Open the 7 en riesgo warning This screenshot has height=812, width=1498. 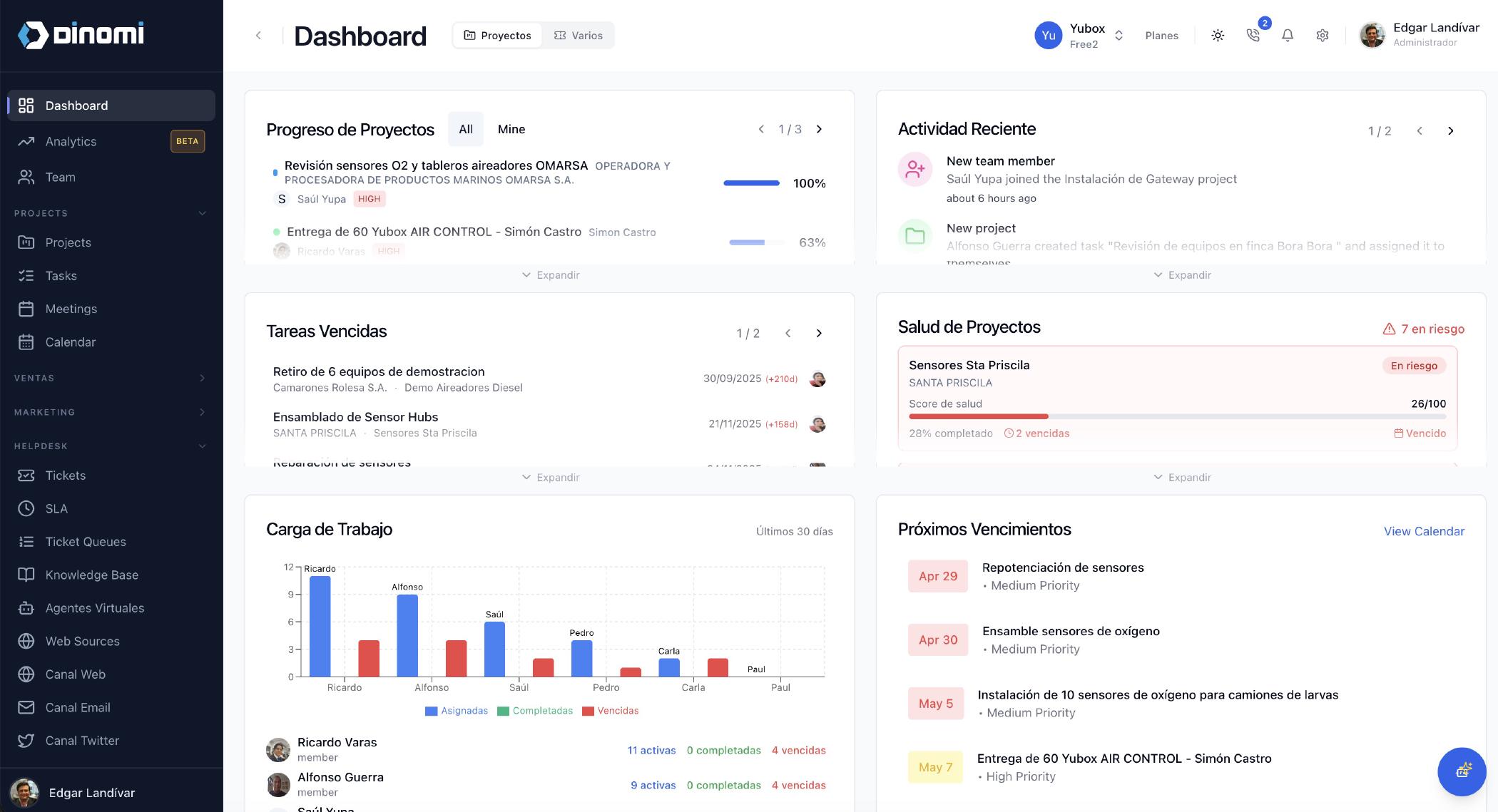(1423, 329)
